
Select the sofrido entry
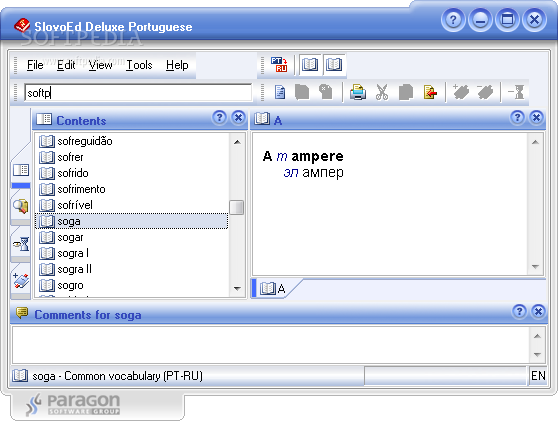(131, 173)
